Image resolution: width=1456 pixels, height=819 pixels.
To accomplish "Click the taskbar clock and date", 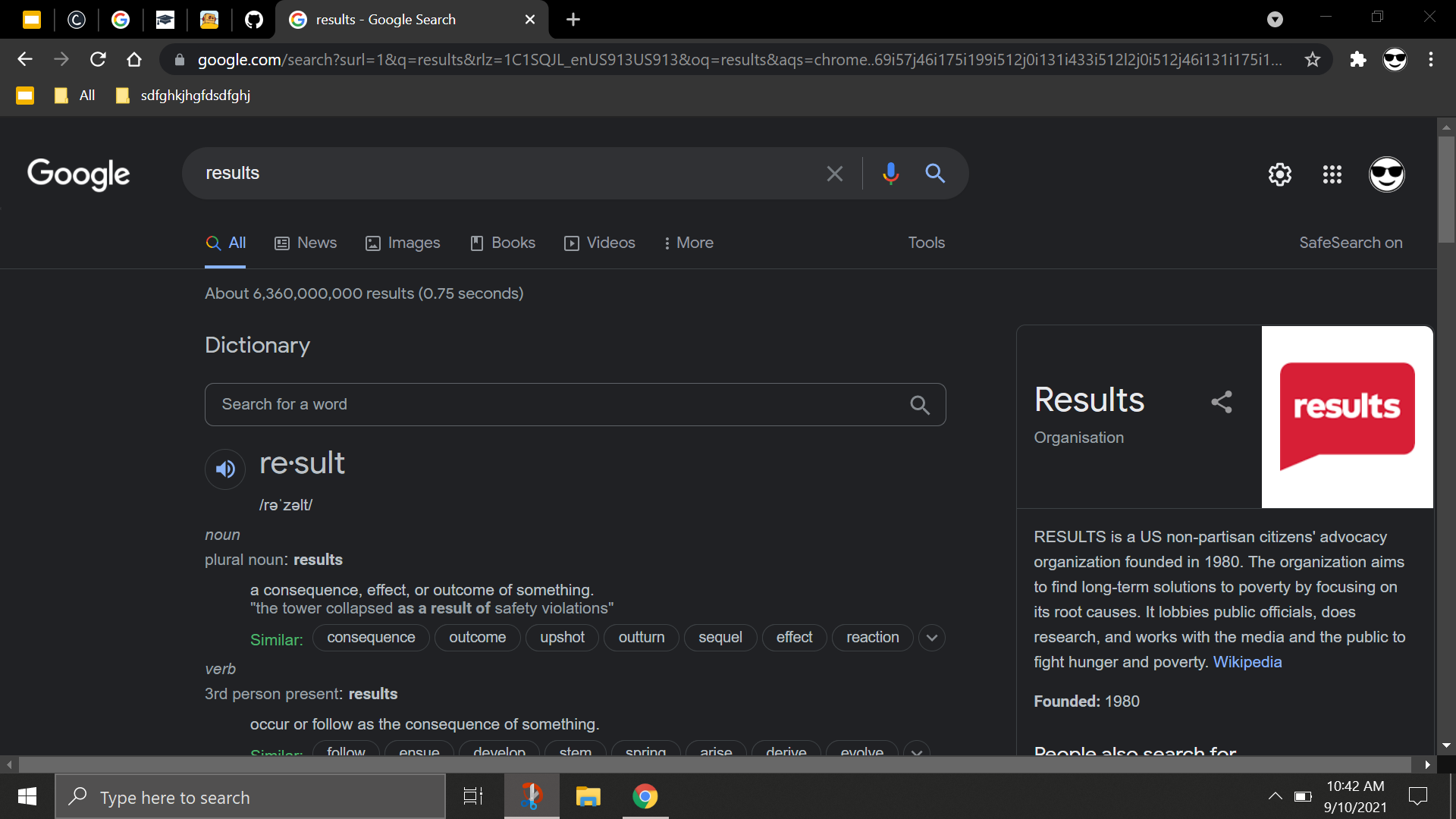I will click(1355, 796).
